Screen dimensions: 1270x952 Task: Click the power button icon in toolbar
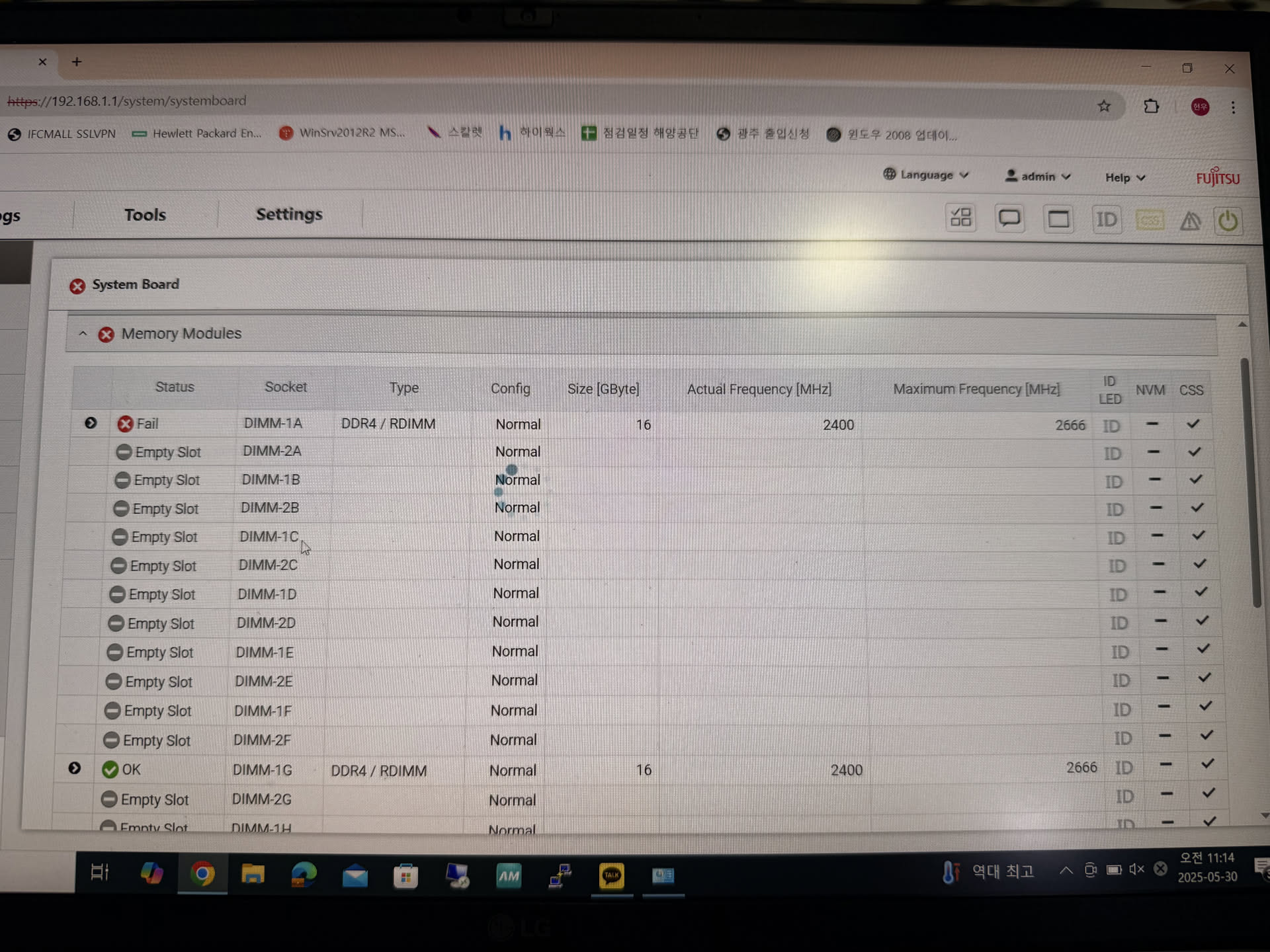[x=1228, y=221]
